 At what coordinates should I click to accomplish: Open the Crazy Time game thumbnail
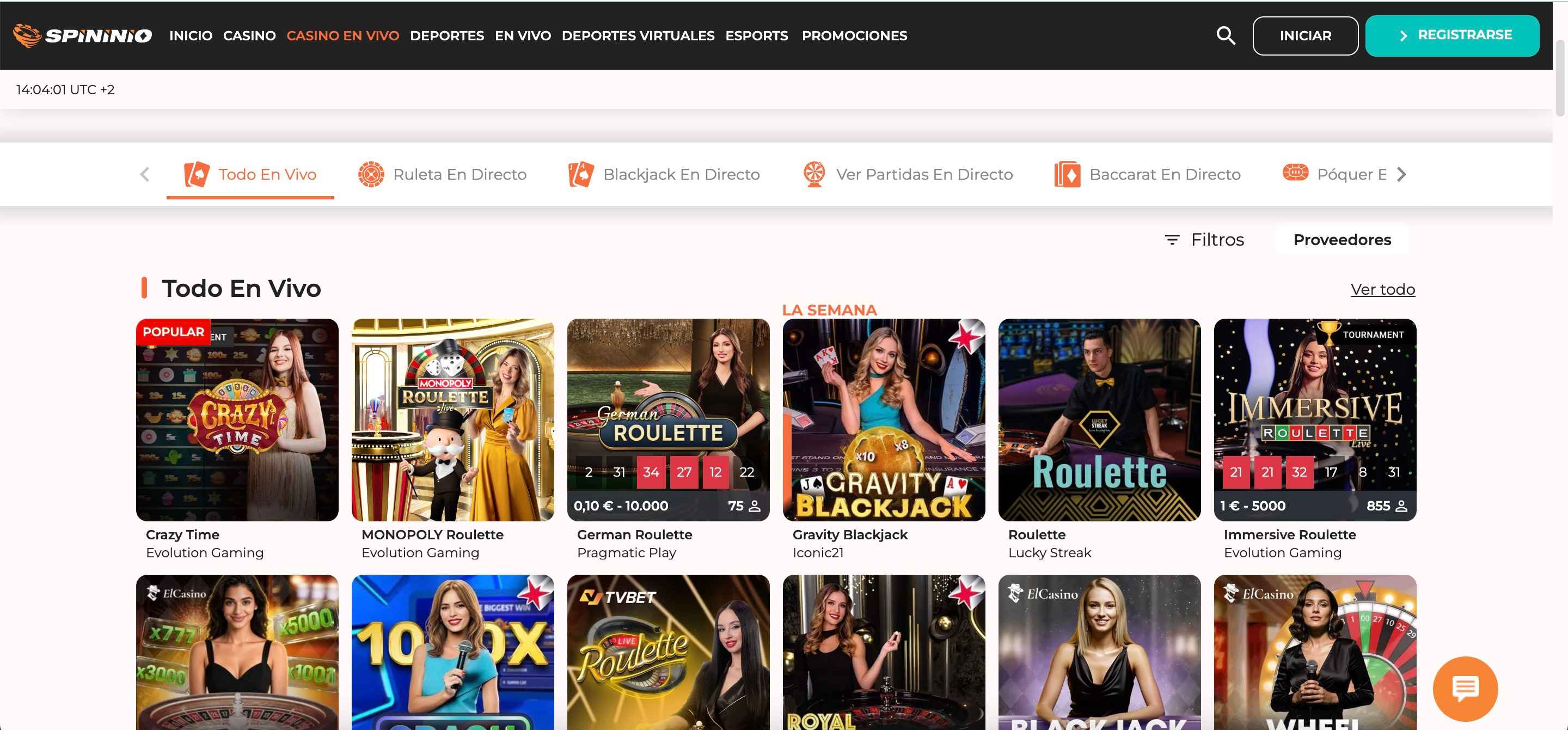tap(237, 419)
